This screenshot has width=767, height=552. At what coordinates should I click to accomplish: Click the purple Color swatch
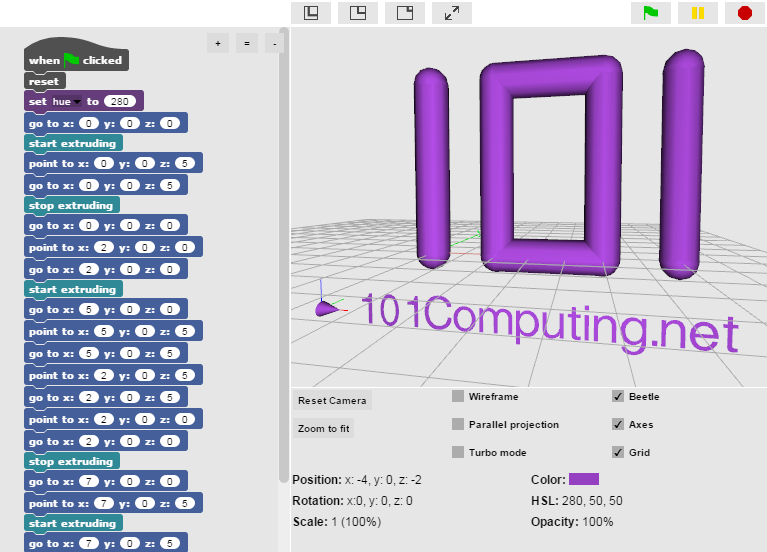[x=584, y=479]
